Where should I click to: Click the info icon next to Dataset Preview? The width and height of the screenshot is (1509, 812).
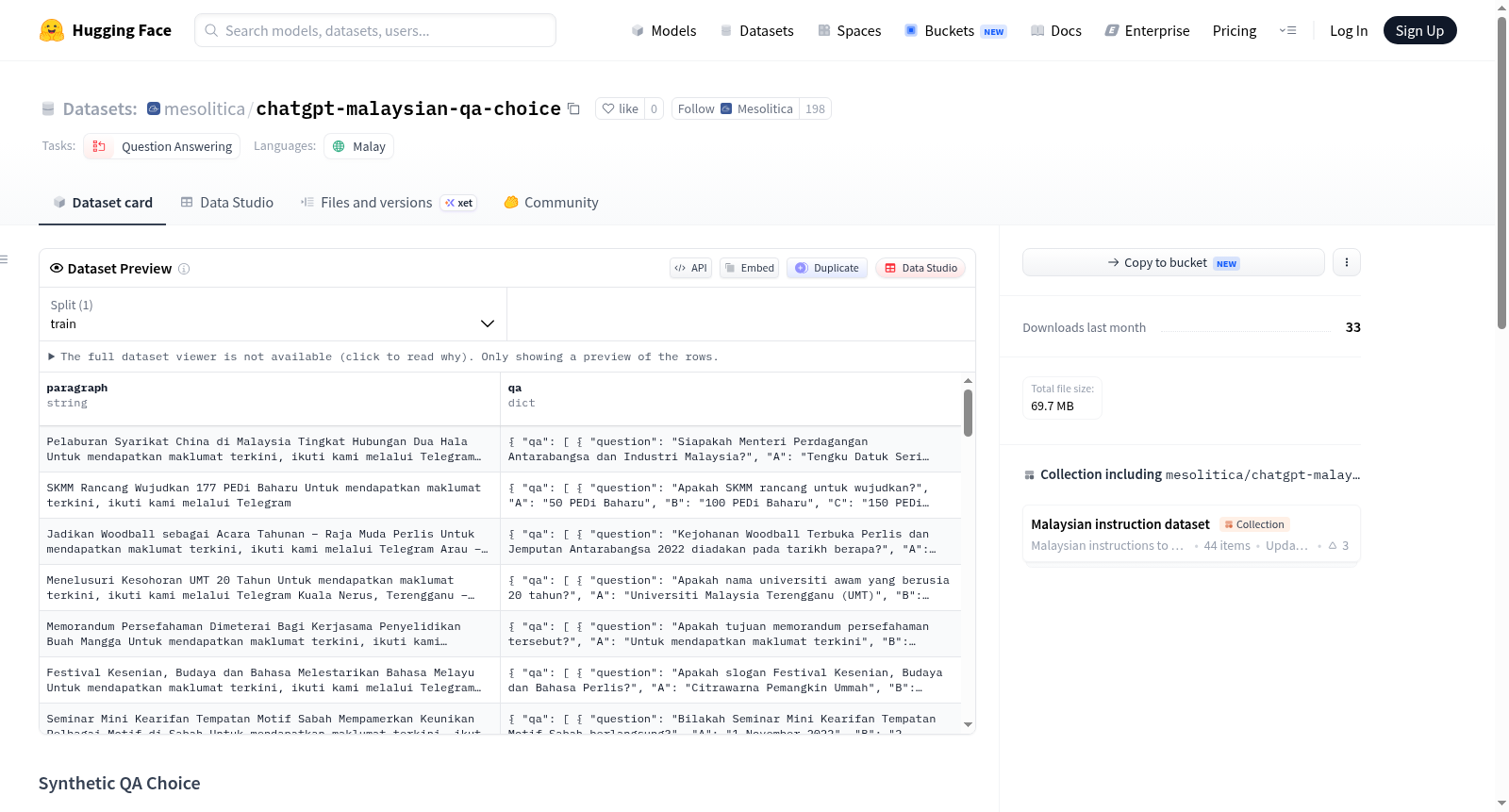pyautogui.click(x=184, y=269)
